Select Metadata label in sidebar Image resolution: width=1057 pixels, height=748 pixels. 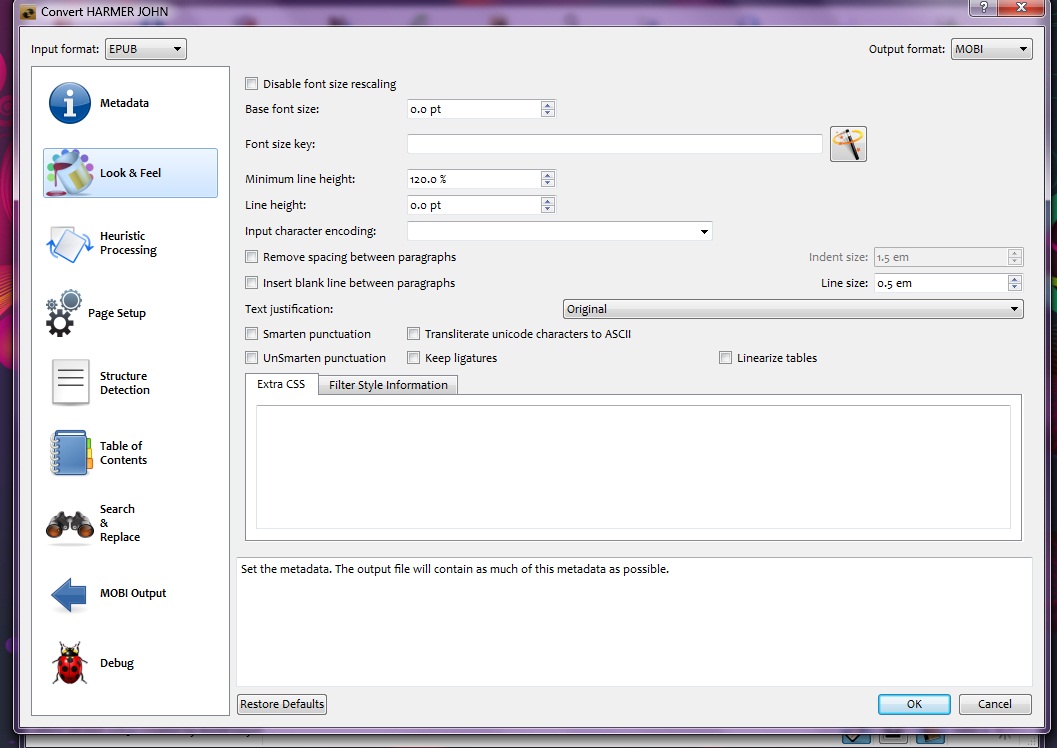[x=125, y=103]
